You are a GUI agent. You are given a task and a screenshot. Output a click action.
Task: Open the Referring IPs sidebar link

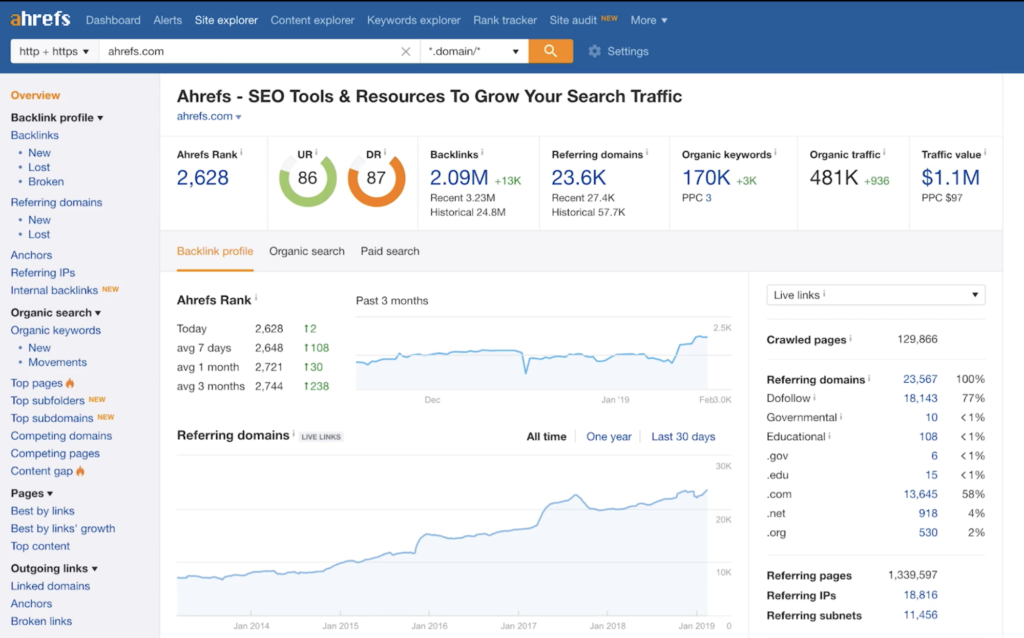pyautogui.click(x=42, y=272)
